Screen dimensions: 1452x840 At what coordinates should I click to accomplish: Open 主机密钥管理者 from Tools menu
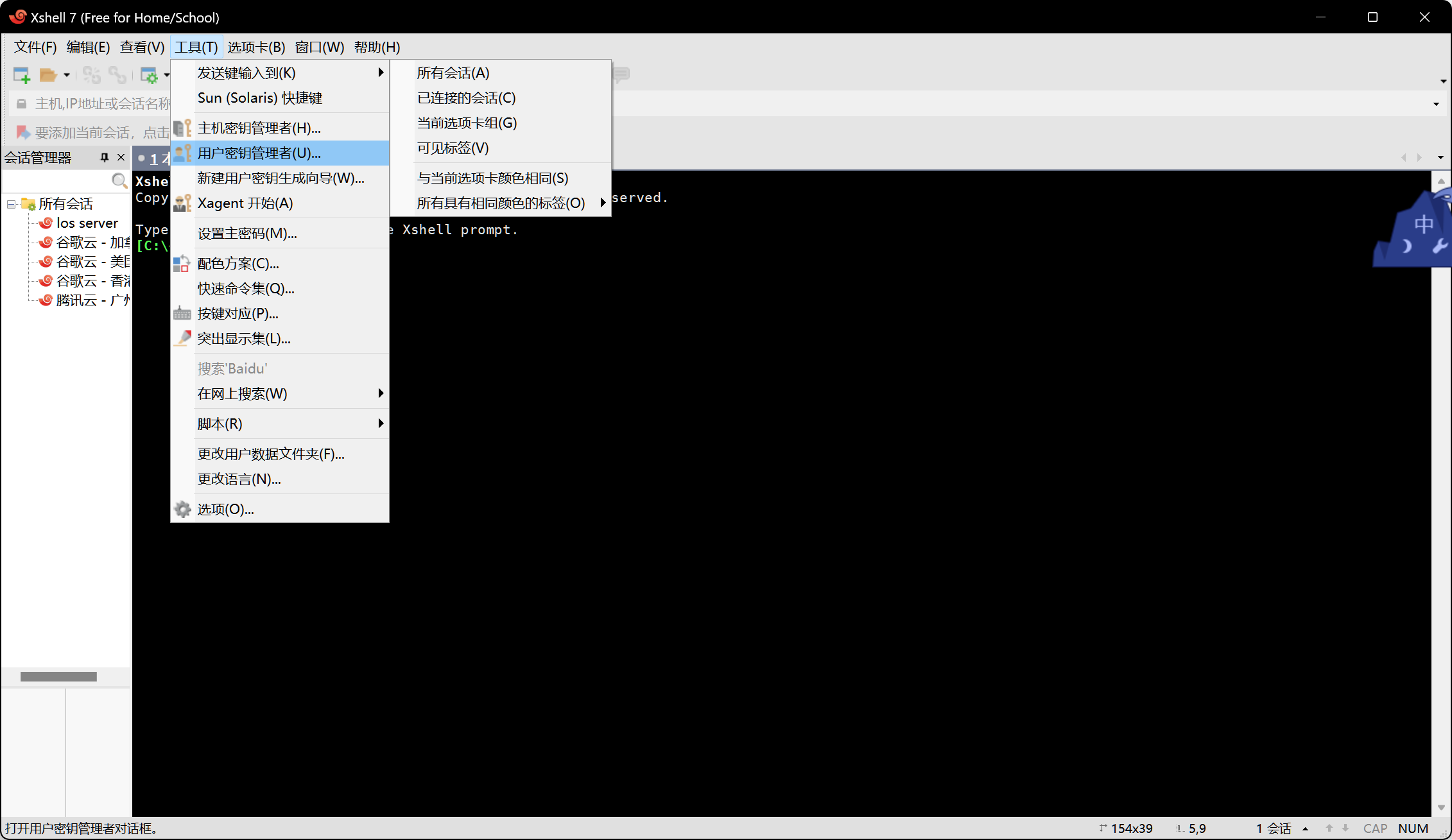259,128
